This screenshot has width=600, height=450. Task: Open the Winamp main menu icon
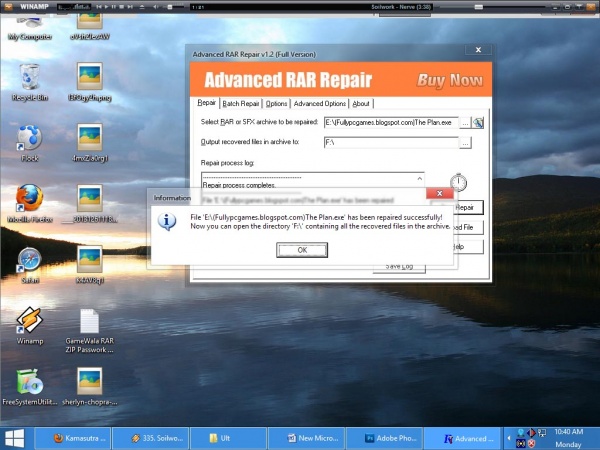click(8, 7)
